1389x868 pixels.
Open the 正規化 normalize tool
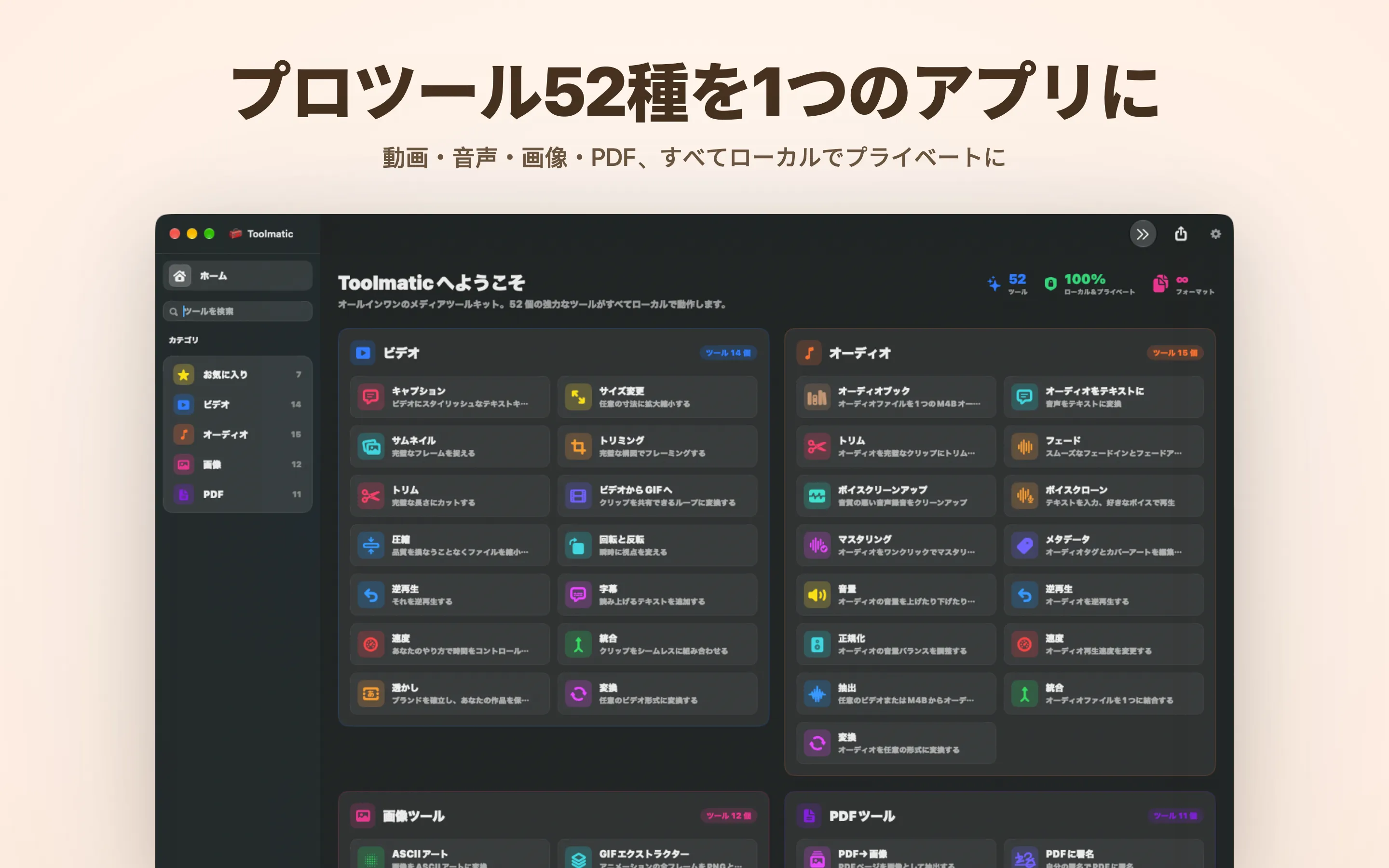[x=896, y=644]
